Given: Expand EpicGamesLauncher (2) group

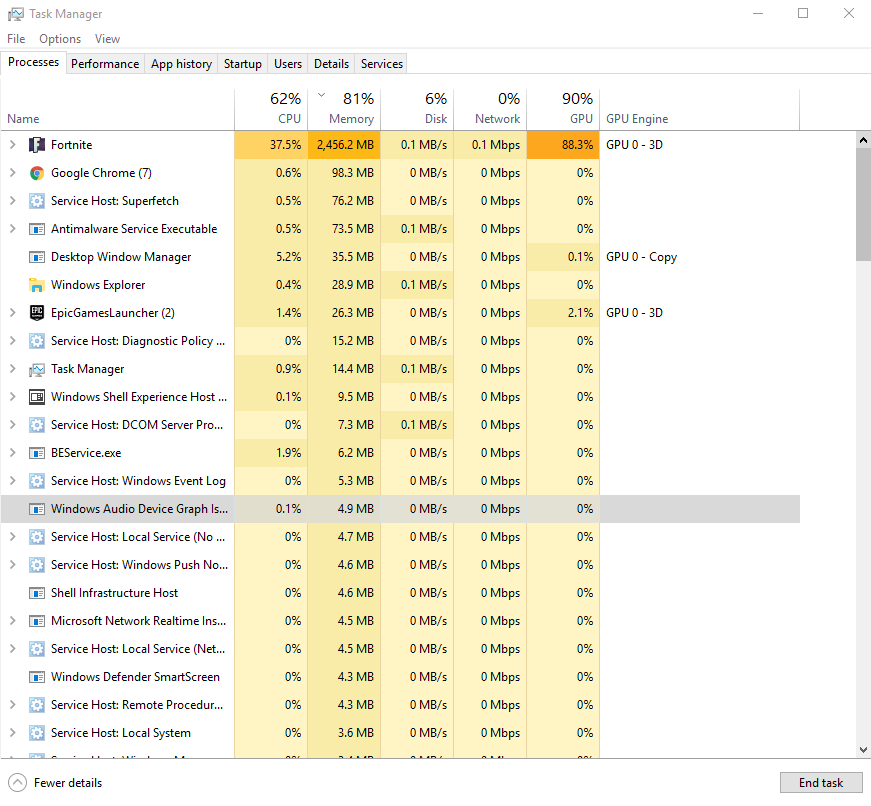Looking at the screenshot, I should pyautogui.click(x=12, y=313).
